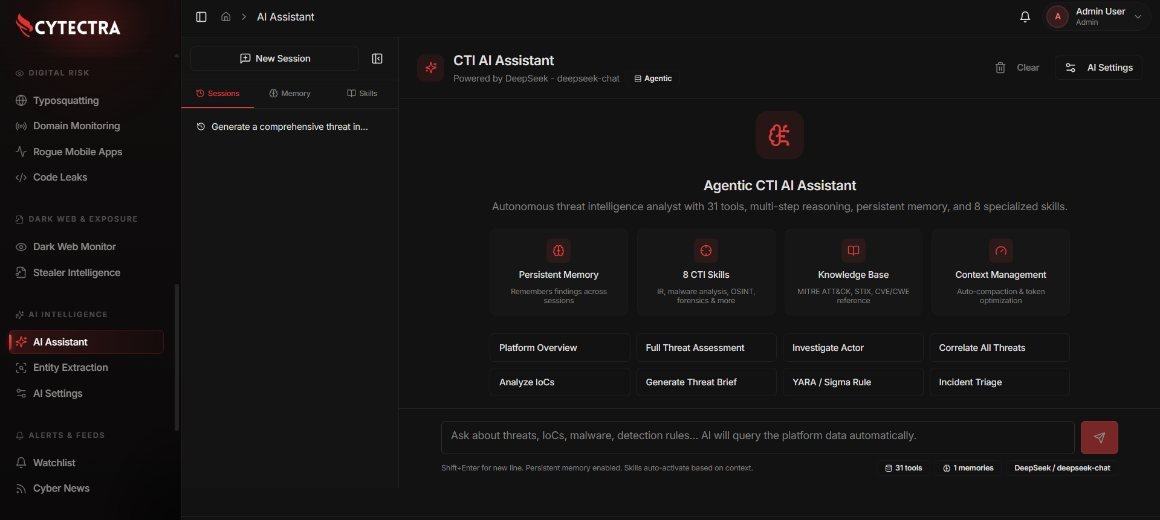The height and width of the screenshot is (520, 1160).
Task: Open notifications bell in top bar
Action: [1025, 16]
